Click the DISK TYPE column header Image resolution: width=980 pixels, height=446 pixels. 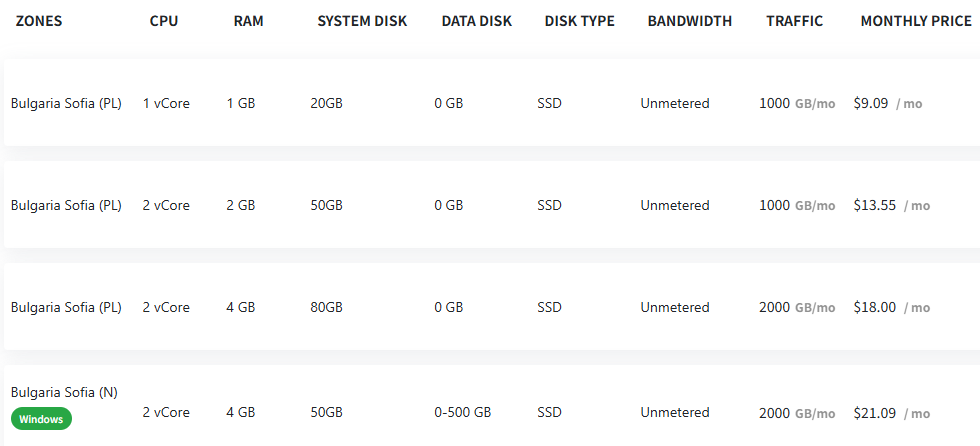tap(580, 21)
